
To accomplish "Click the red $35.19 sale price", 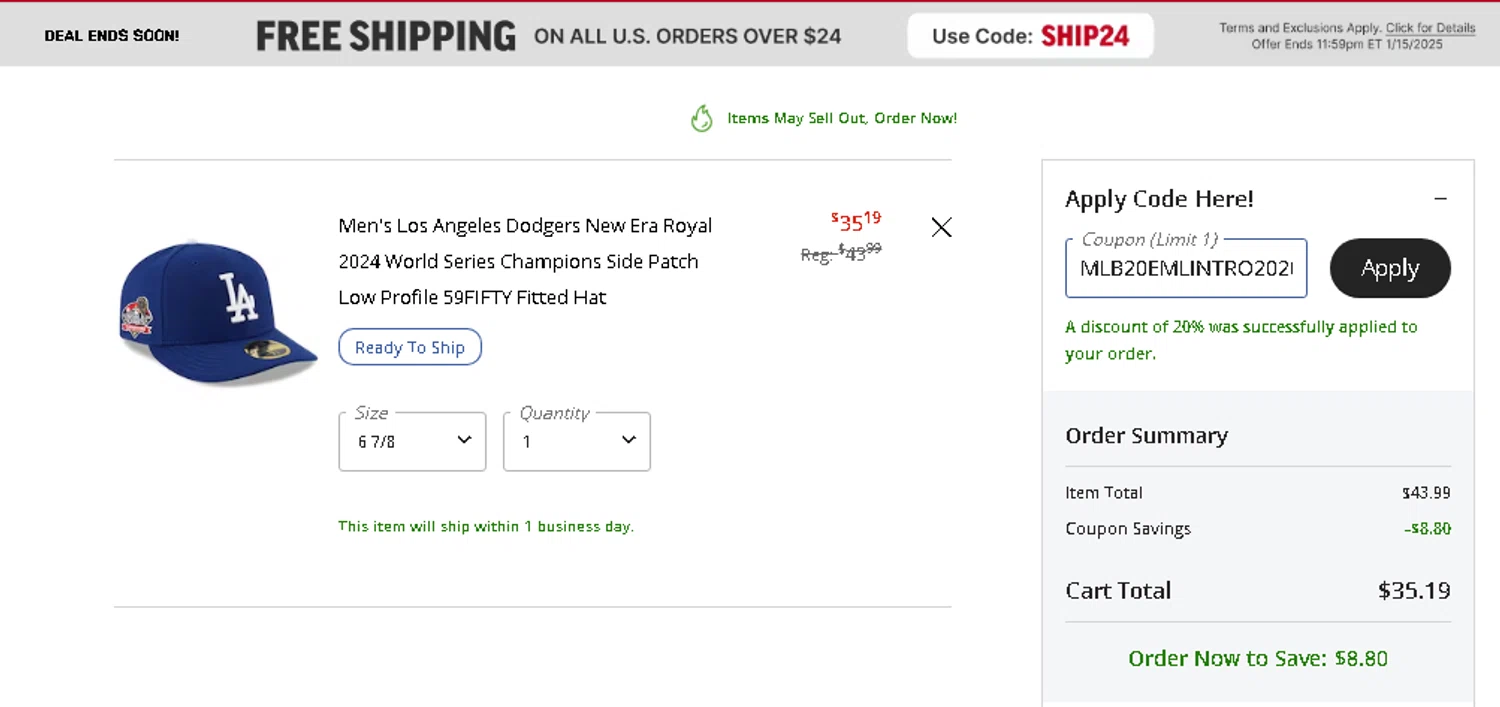I will 856,221.
